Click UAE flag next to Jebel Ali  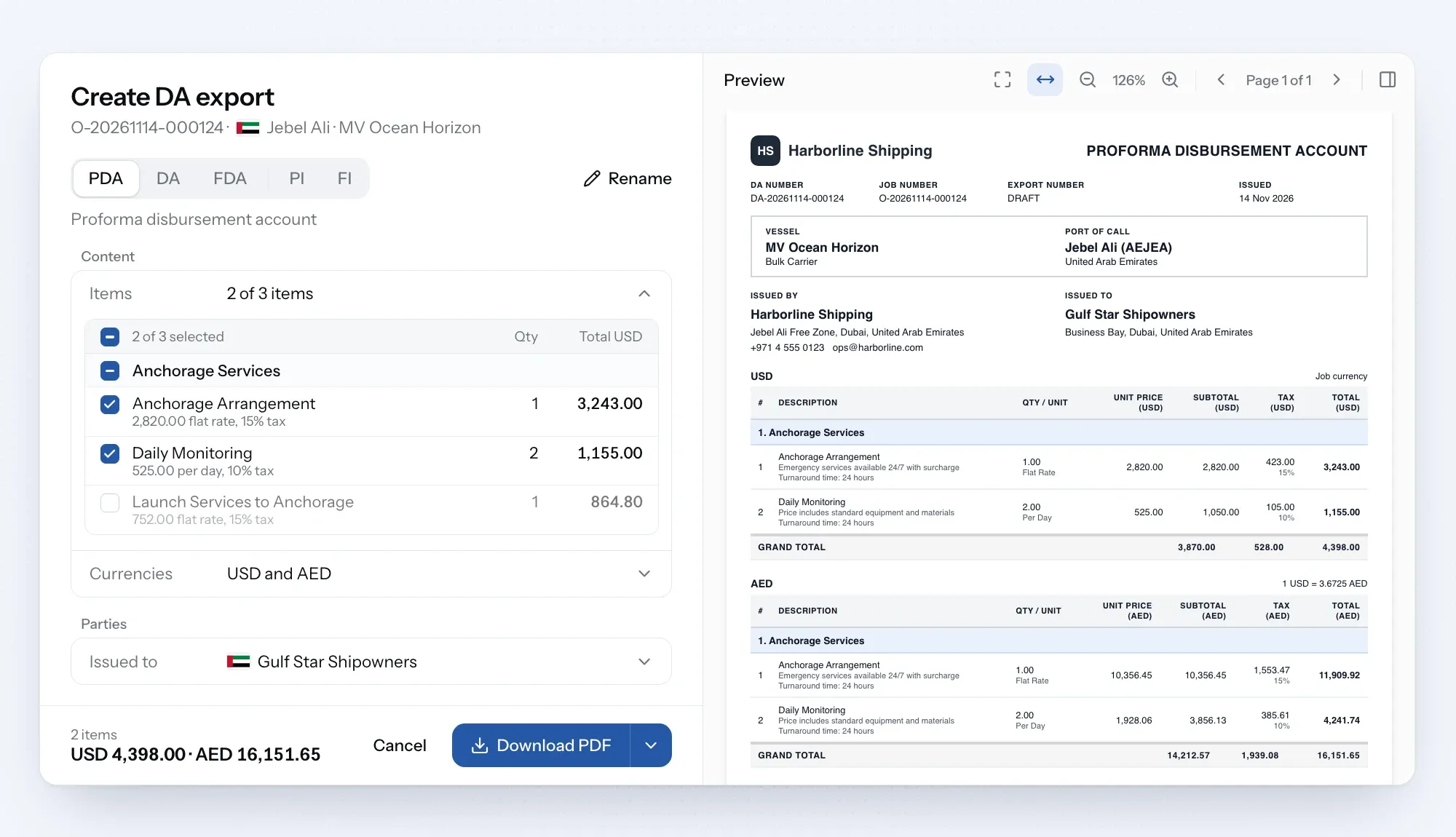click(248, 128)
